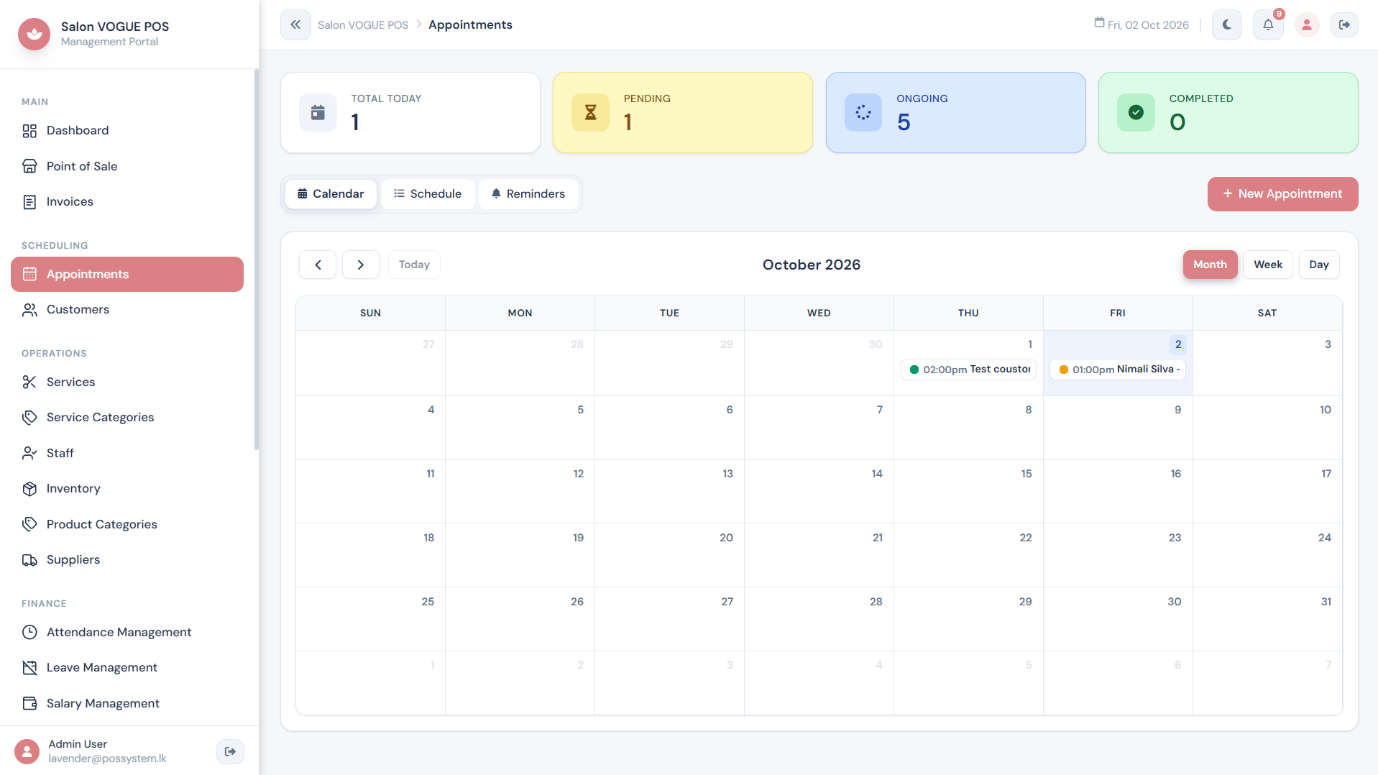Open 02:00pm Test customer appointment

[x=968, y=370]
